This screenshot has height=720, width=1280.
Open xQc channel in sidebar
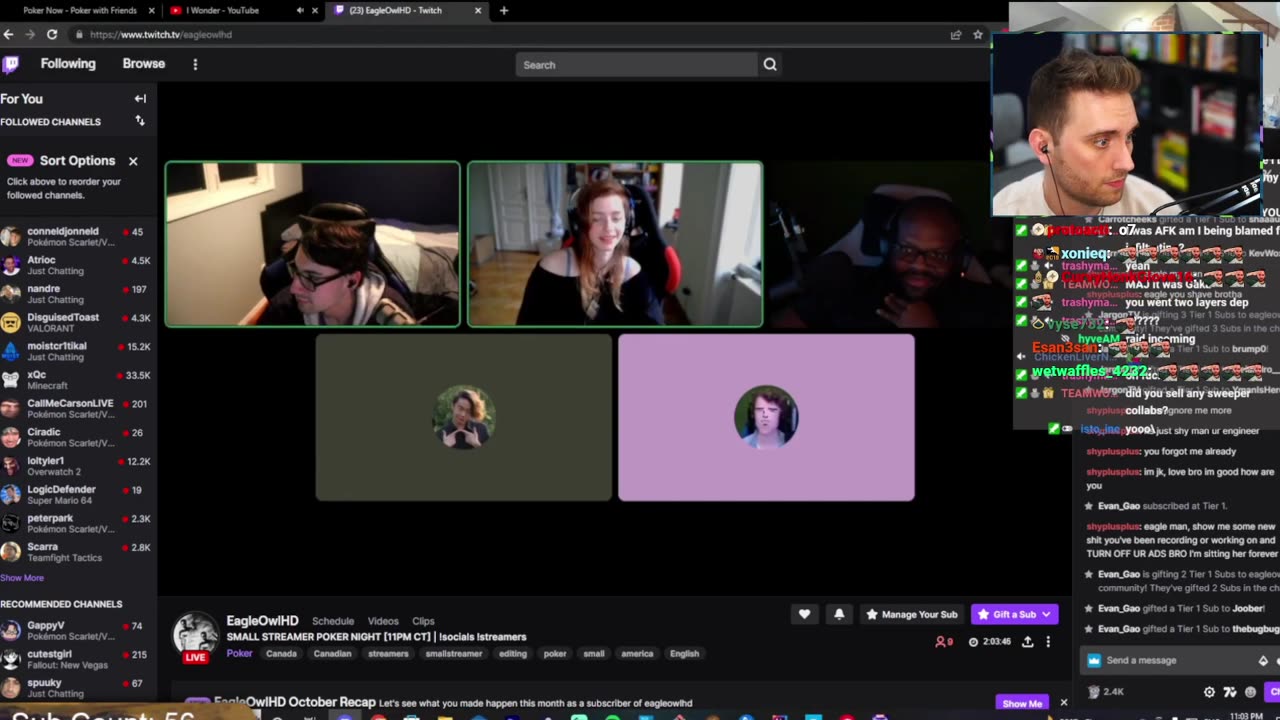[x=76, y=380]
